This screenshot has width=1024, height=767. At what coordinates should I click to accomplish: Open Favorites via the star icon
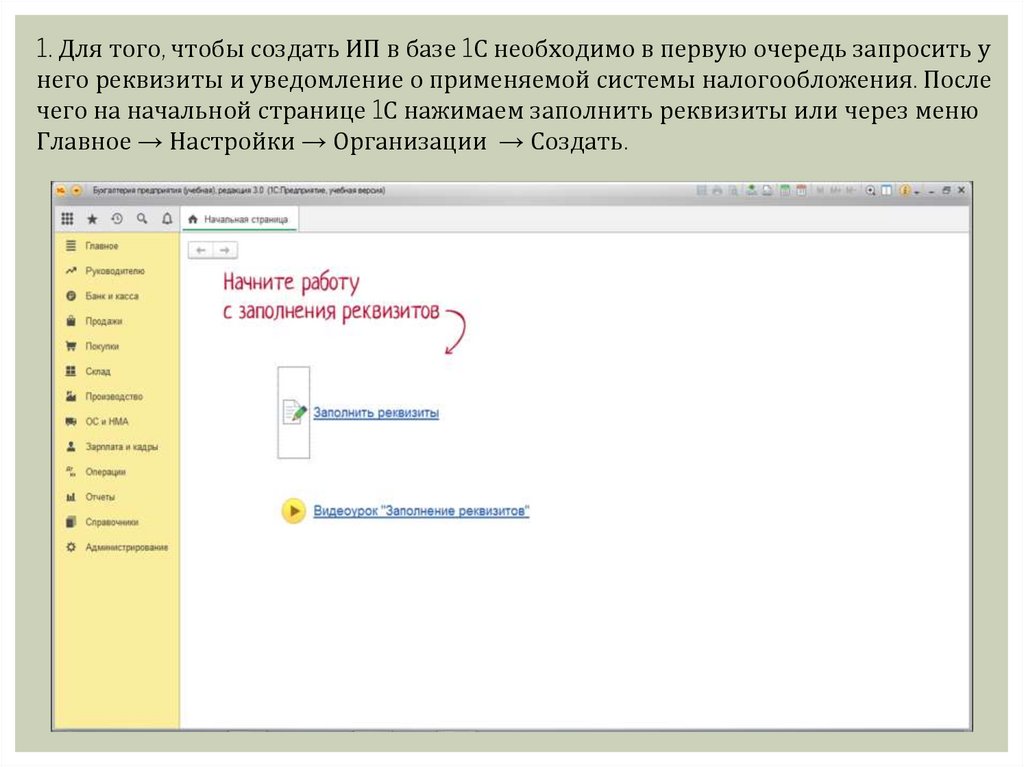coord(92,218)
